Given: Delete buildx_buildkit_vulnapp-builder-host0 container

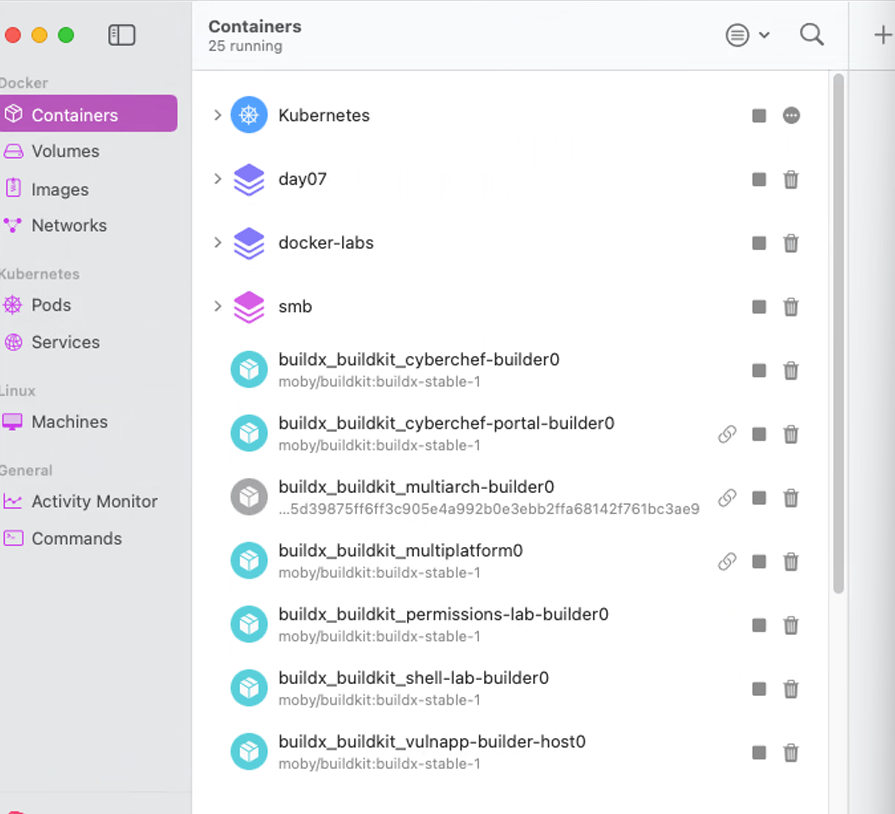Looking at the screenshot, I should tap(791, 752).
